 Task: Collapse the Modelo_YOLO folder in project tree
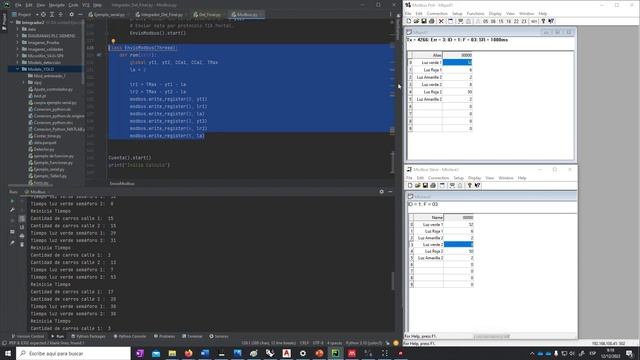pyautogui.click(x=18, y=69)
